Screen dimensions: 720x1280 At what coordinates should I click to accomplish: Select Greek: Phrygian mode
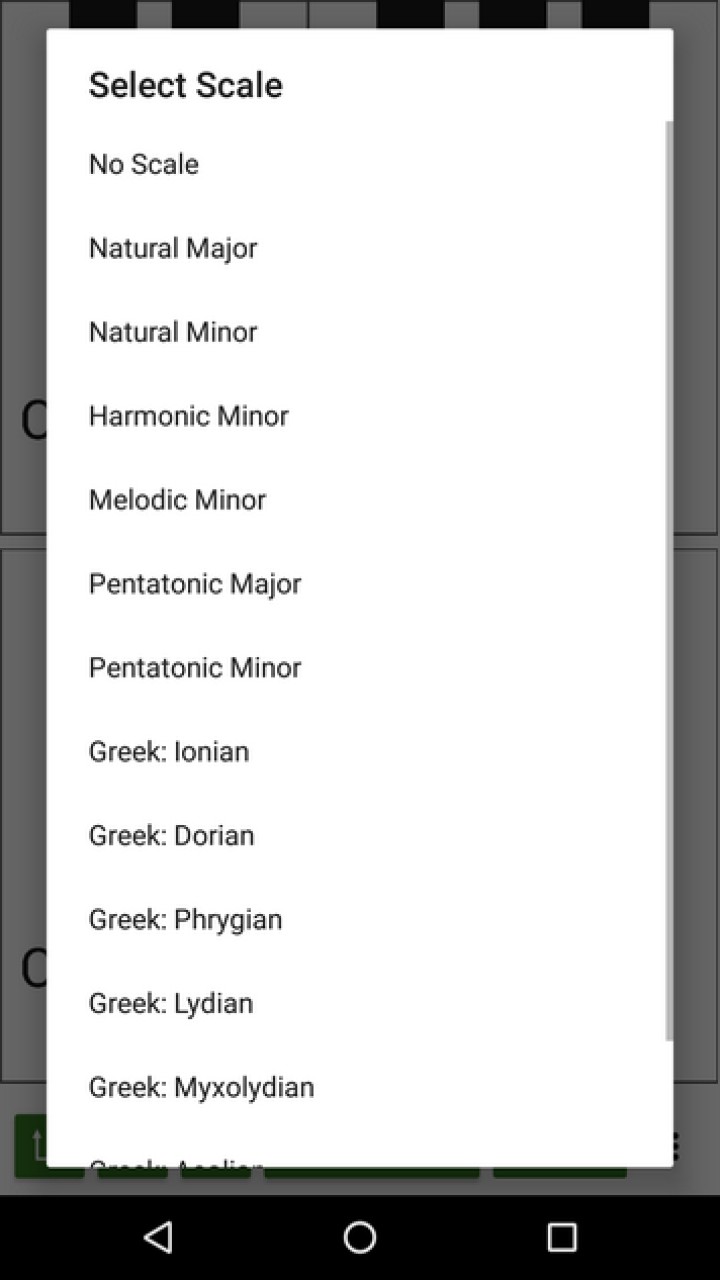coord(360,920)
